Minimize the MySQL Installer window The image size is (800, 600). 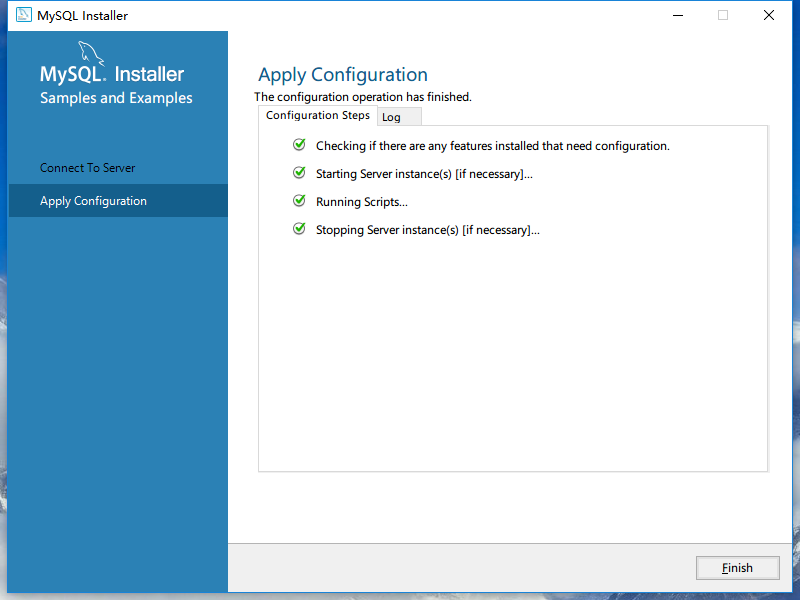tap(677, 16)
